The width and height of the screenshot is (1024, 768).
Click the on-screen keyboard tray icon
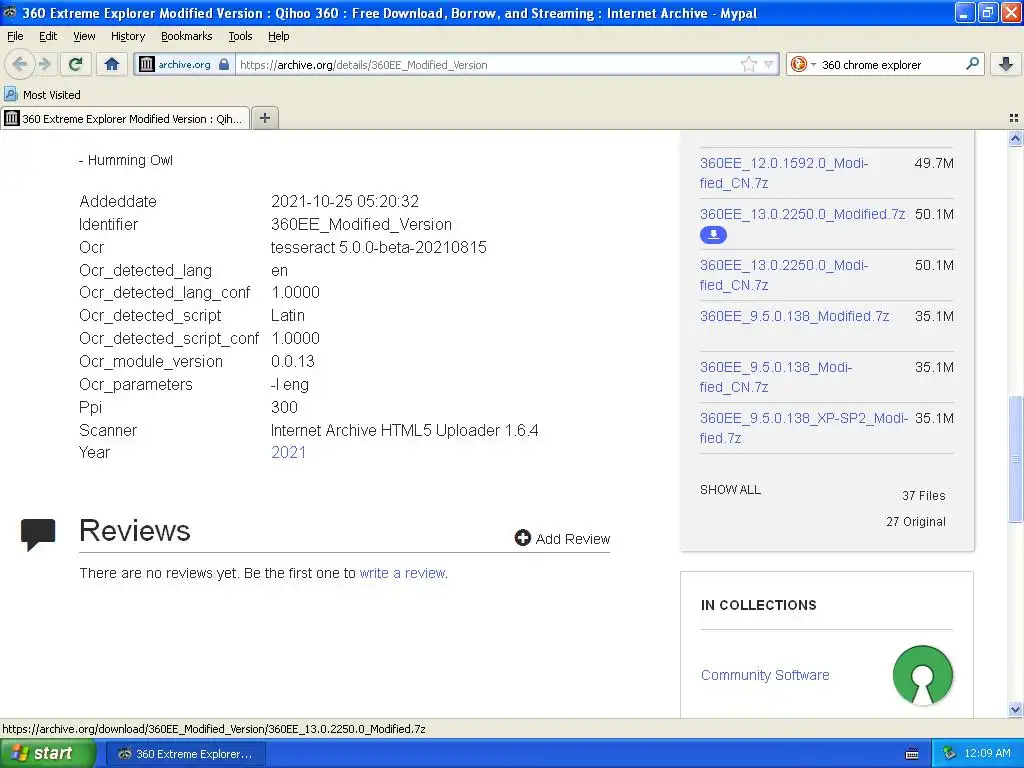pos(912,754)
